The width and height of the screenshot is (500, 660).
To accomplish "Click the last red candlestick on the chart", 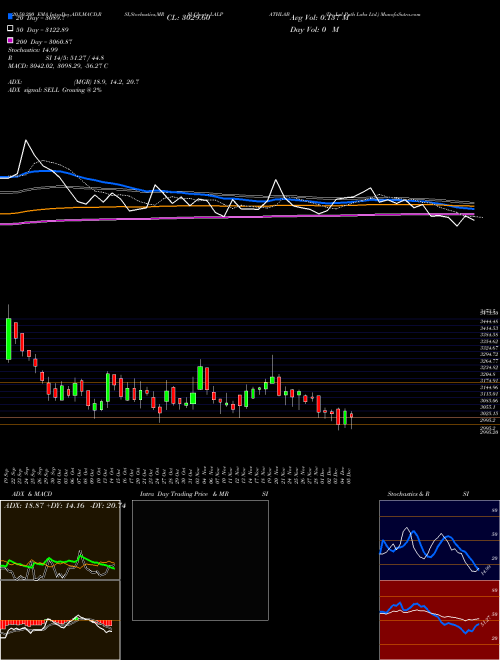I will [x=351, y=416].
